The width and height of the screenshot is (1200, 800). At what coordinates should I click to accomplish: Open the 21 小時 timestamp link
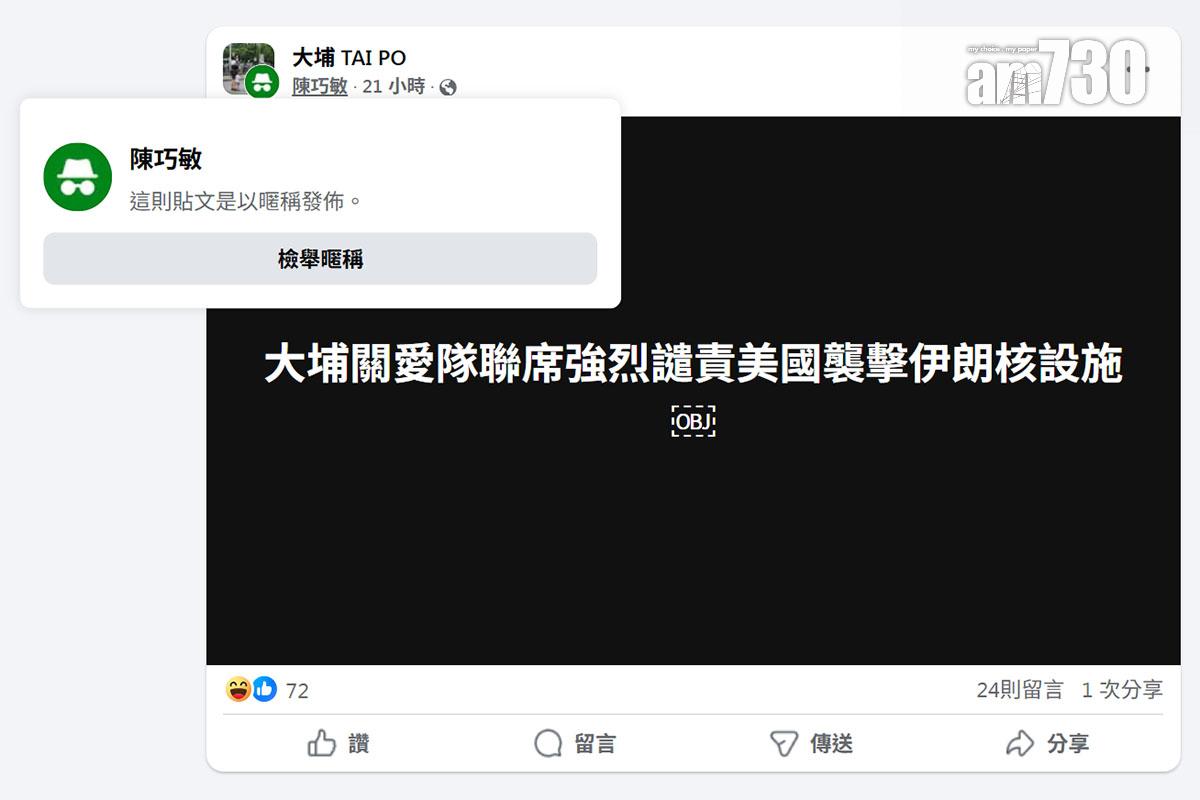pyautogui.click(x=393, y=87)
